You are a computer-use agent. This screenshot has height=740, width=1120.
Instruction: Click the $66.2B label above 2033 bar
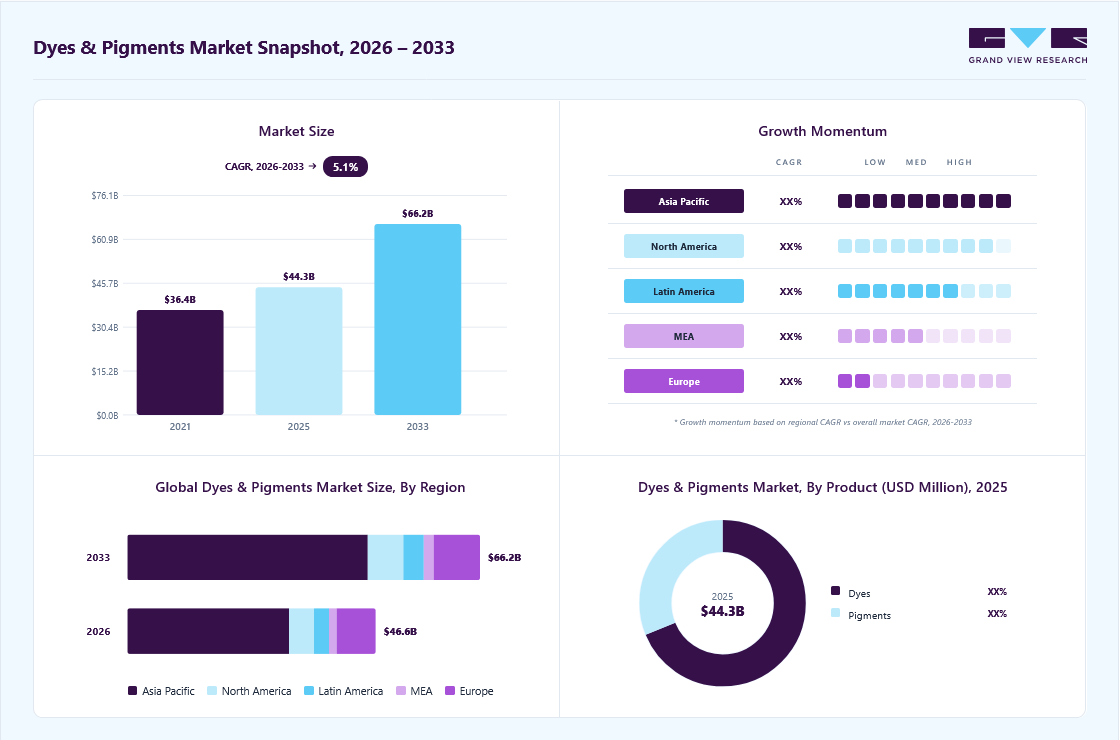[x=418, y=214]
